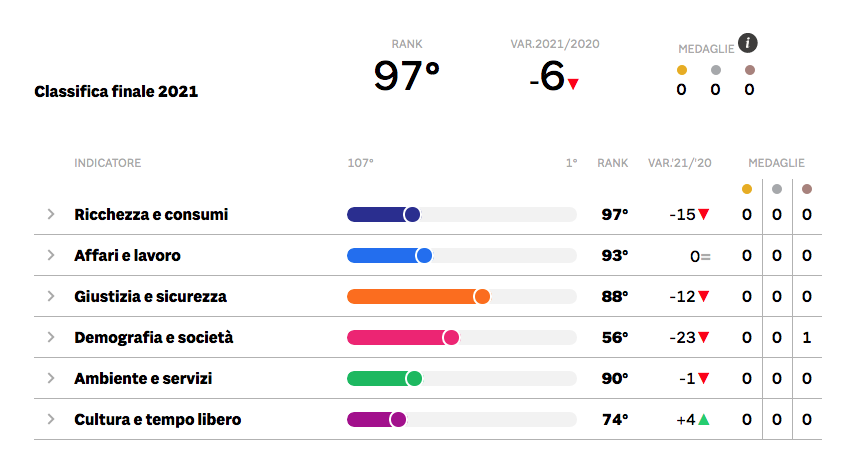Click the red down arrow beside -6

coord(573,84)
